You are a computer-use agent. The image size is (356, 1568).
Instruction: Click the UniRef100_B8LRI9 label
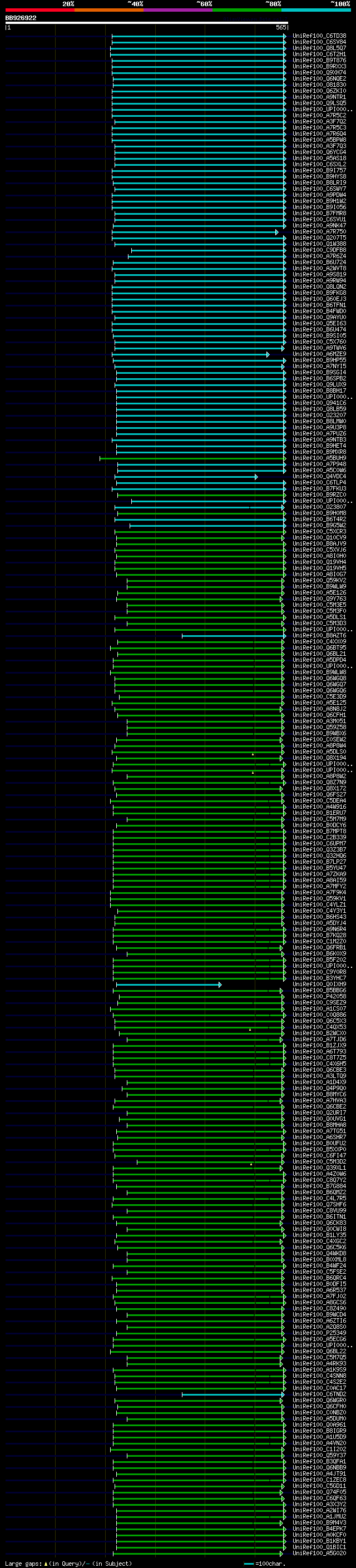[319, 182]
